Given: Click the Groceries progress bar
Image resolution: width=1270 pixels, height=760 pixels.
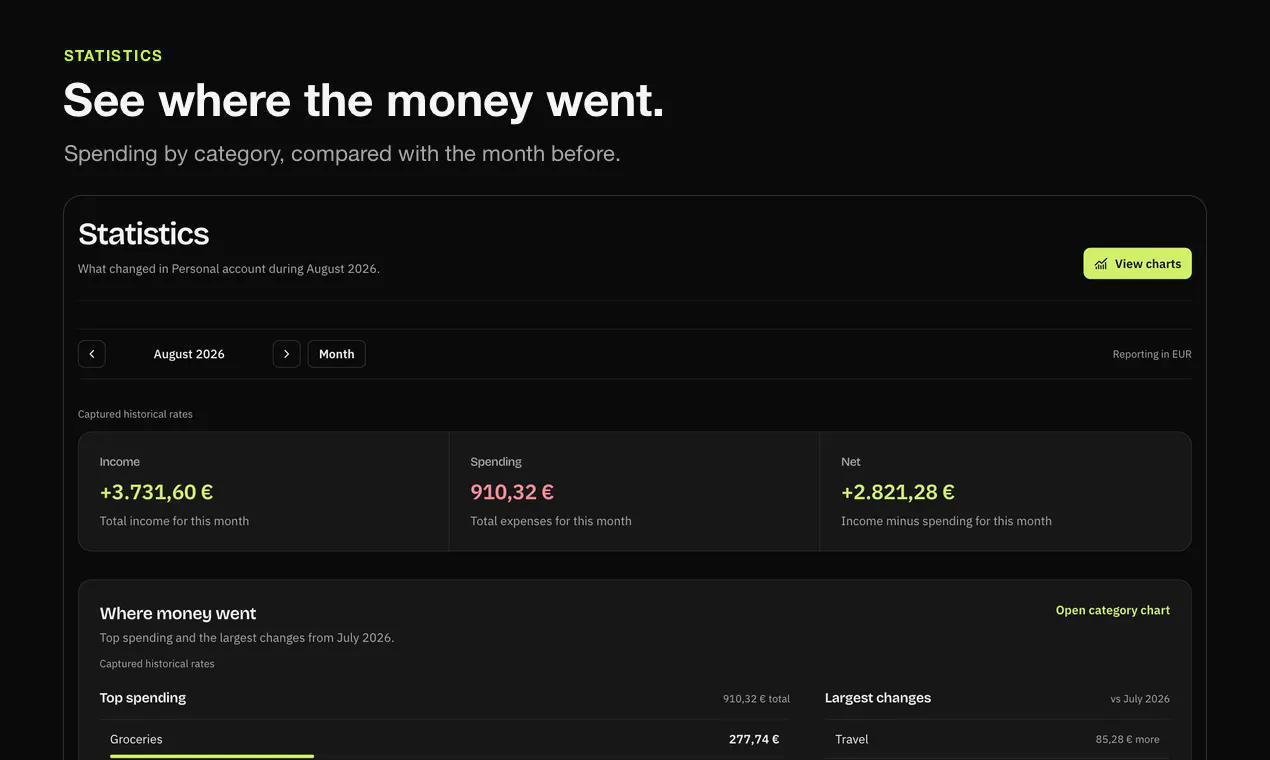Looking at the screenshot, I should [212, 756].
